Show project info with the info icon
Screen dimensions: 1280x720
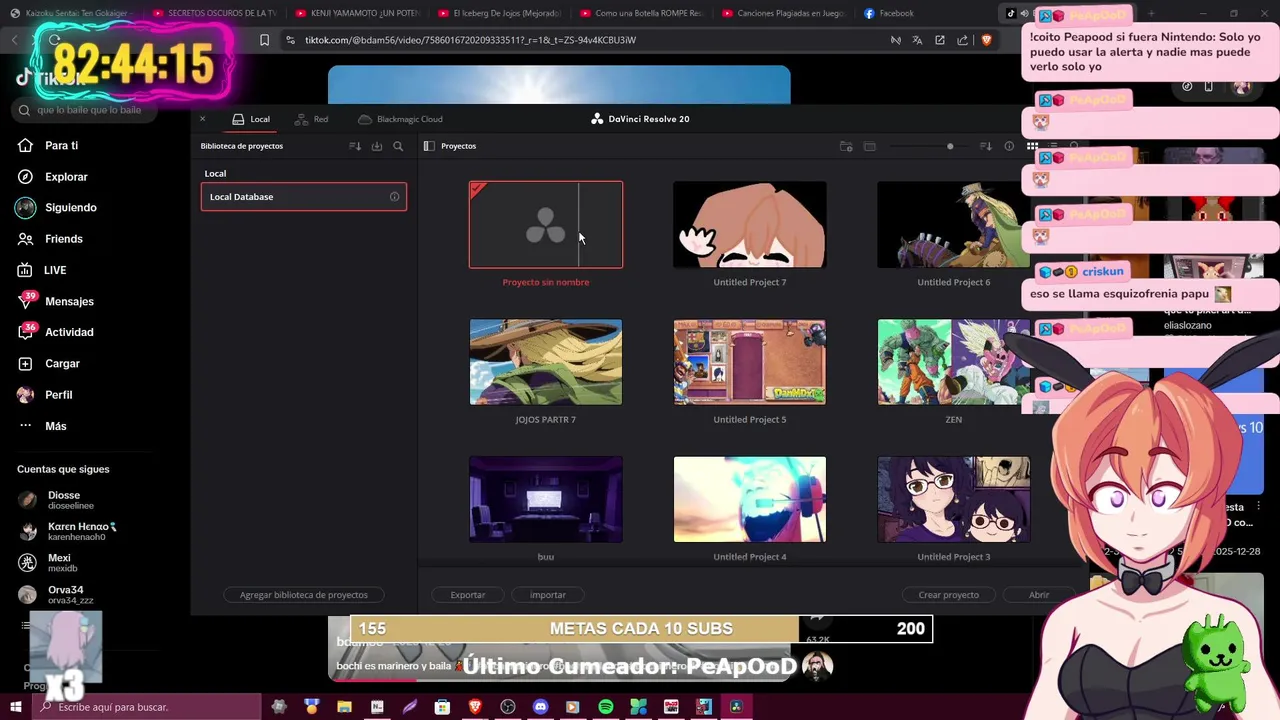pyautogui.click(x=1009, y=146)
